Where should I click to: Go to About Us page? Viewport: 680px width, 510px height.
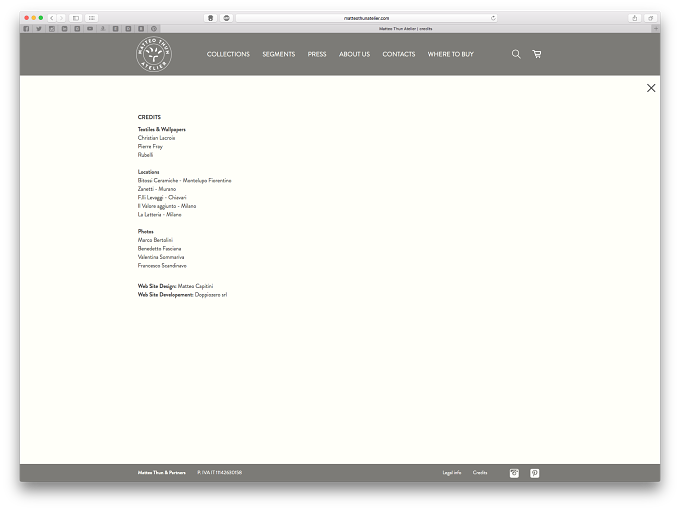point(354,54)
